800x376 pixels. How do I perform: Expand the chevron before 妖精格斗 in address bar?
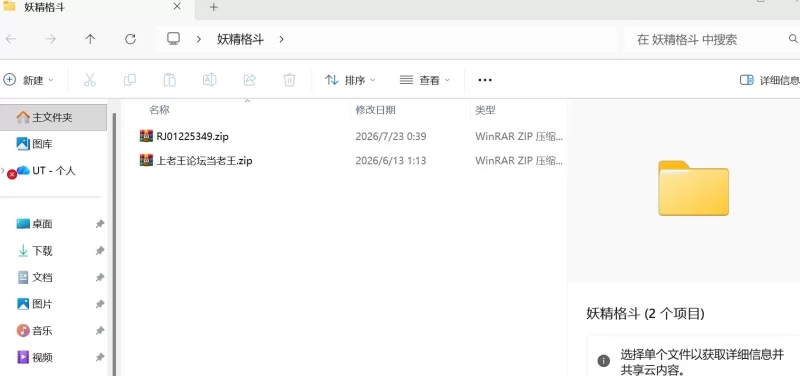199,39
